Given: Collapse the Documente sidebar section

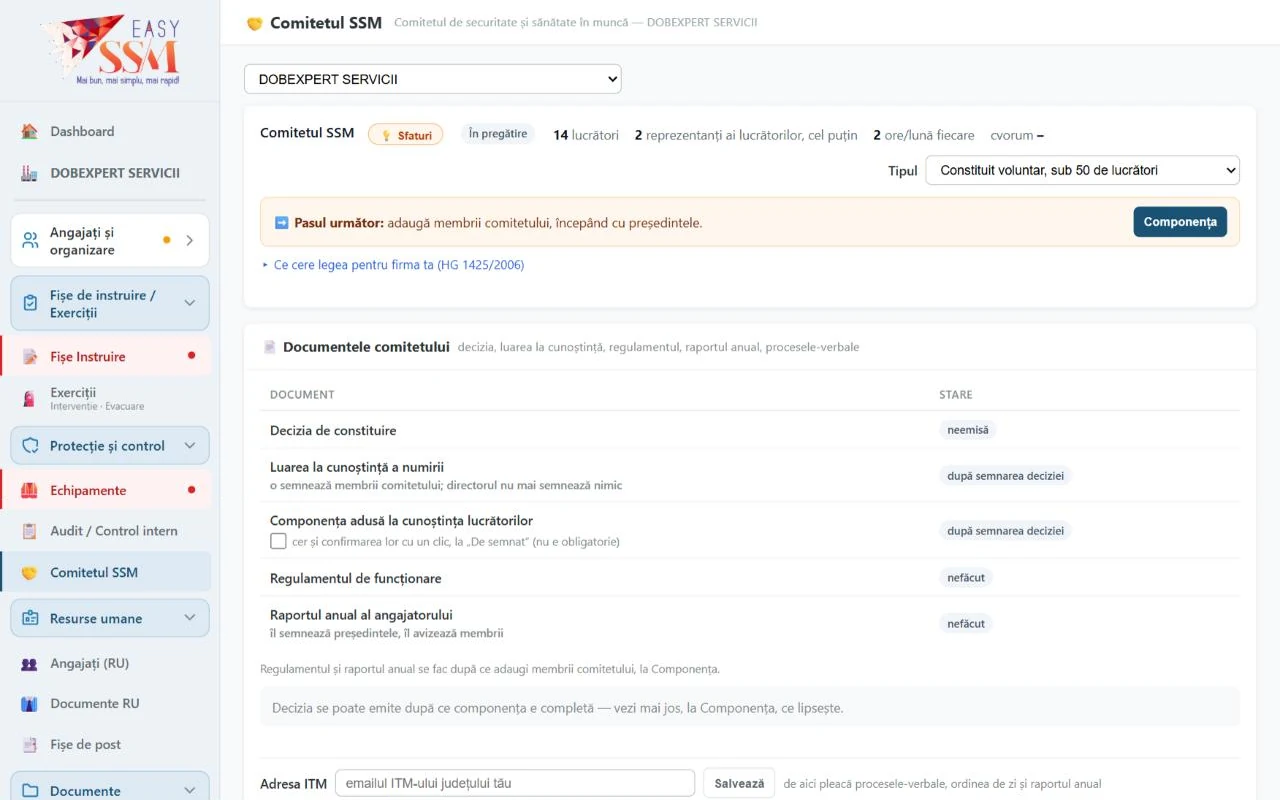Looking at the screenshot, I should click(x=189, y=791).
